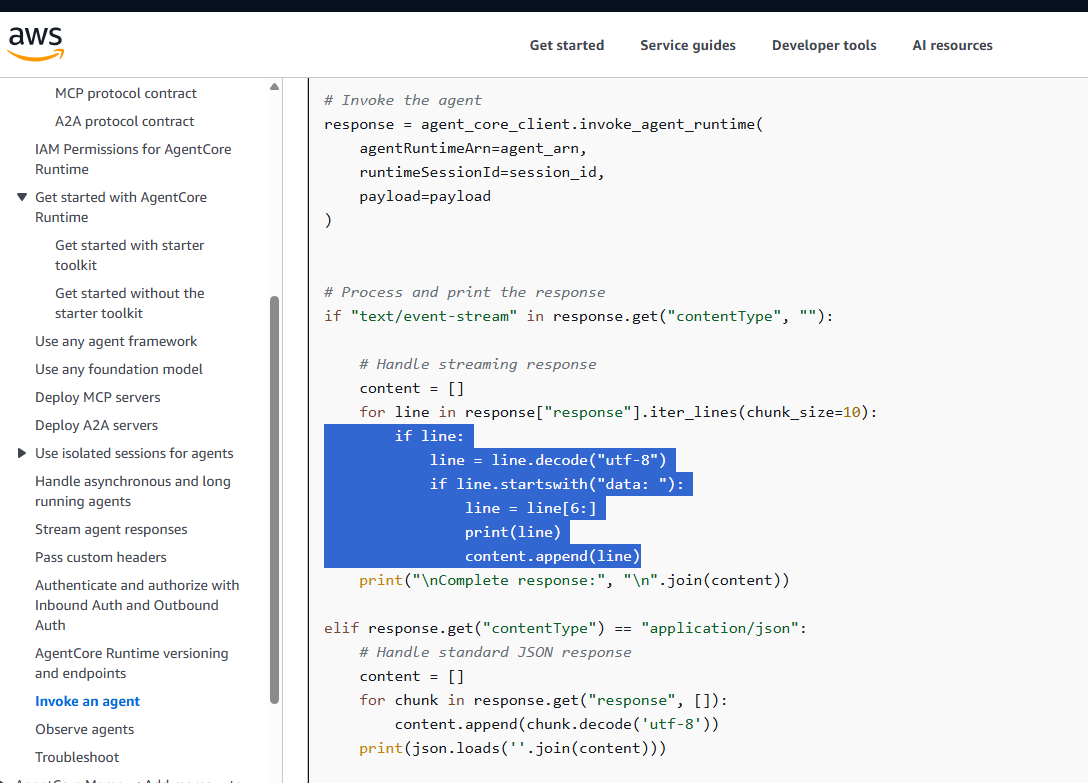Open Handle asynchronous and long running agents

(133, 491)
